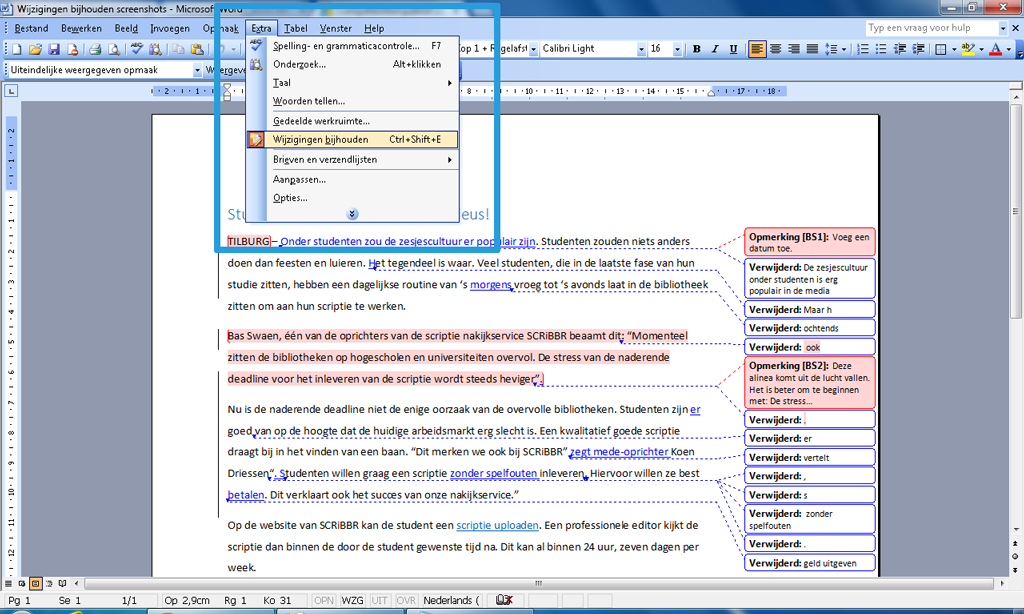Click the Permission icon next to Save
1024x614 pixels.
(x=72, y=49)
